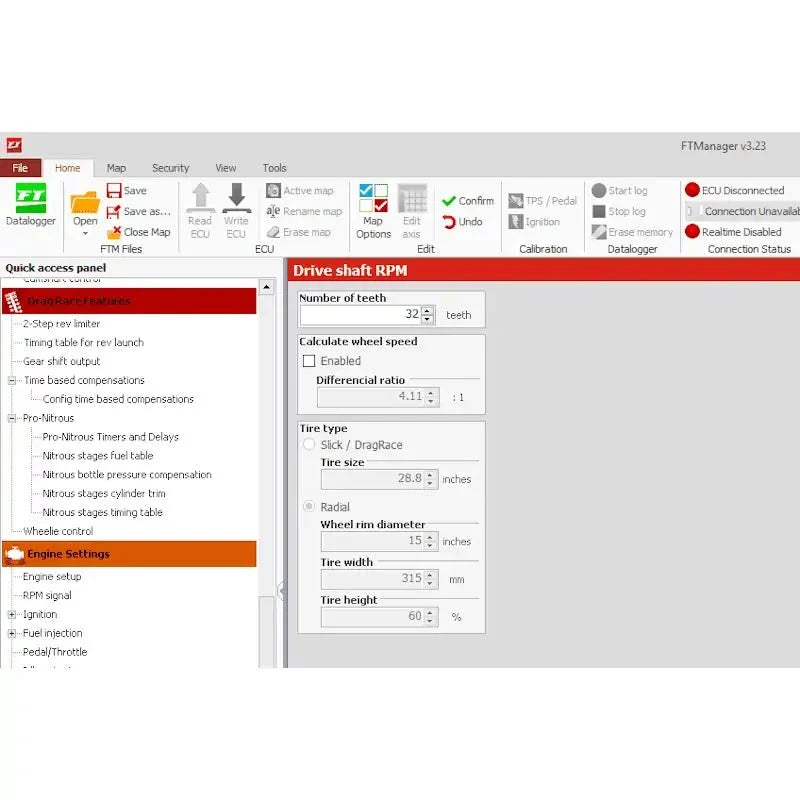Click the Close Map icon
The width and height of the screenshot is (800, 800).
pos(114,232)
